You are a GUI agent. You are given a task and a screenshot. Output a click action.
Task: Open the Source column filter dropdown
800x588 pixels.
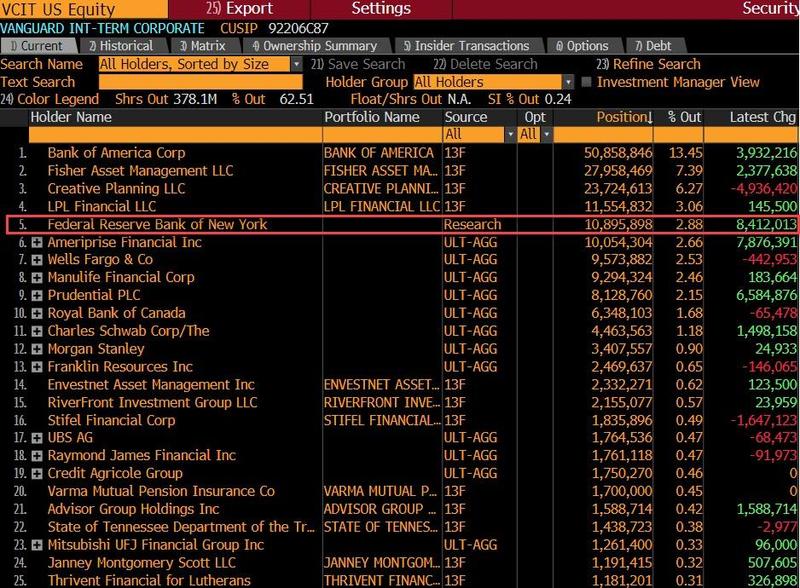(509, 135)
